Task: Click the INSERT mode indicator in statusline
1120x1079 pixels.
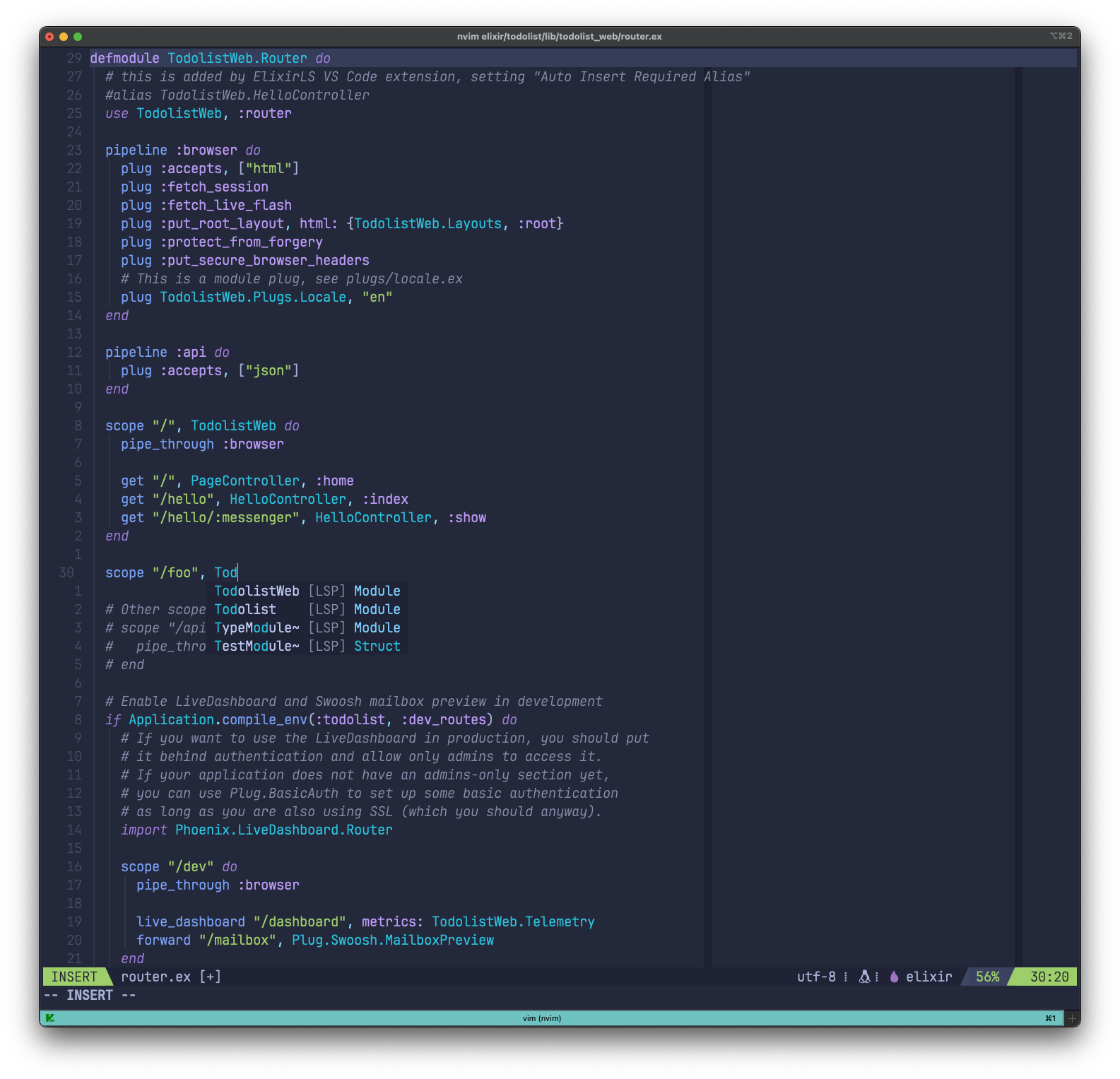Action: (x=74, y=977)
